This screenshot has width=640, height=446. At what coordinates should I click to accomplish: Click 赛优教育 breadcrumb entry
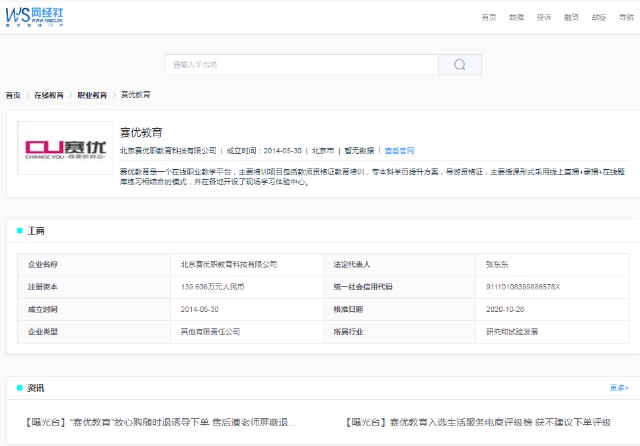136,95
